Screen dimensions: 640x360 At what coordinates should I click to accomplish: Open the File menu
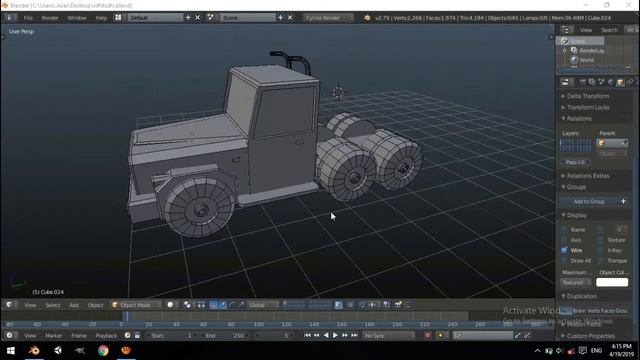click(28, 18)
